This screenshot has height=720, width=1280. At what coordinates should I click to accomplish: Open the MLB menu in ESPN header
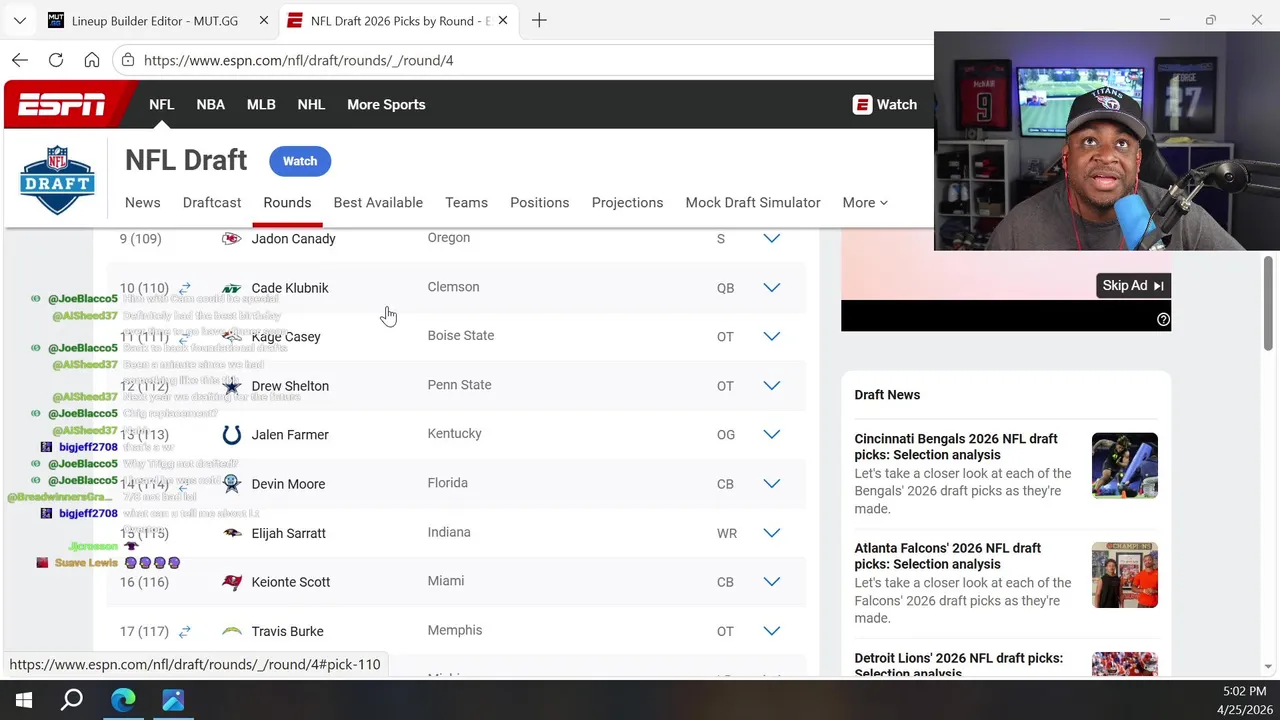coord(261,104)
